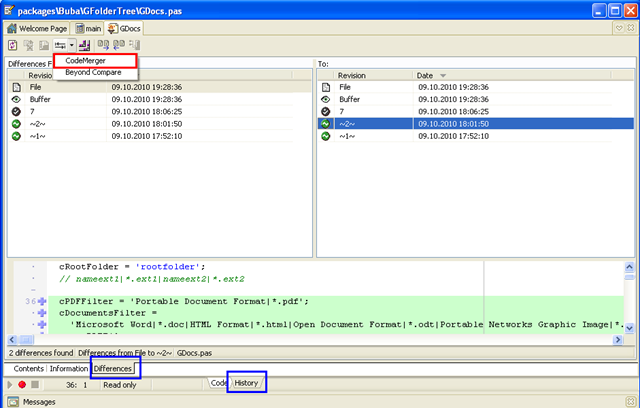Switch to the History view tab
This screenshot has height=408, width=640.
click(x=246, y=383)
